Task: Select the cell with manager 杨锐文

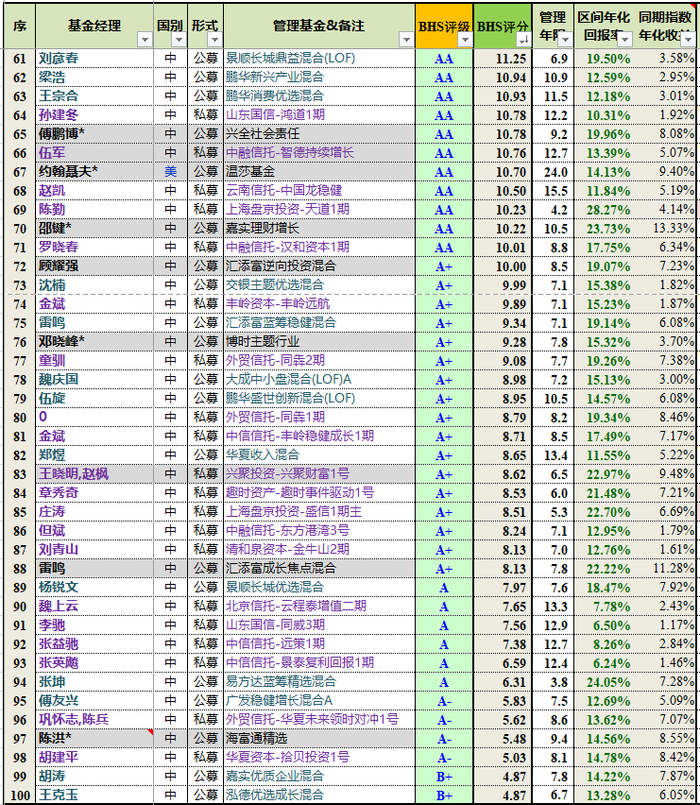Action: click(x=94, y=587)
